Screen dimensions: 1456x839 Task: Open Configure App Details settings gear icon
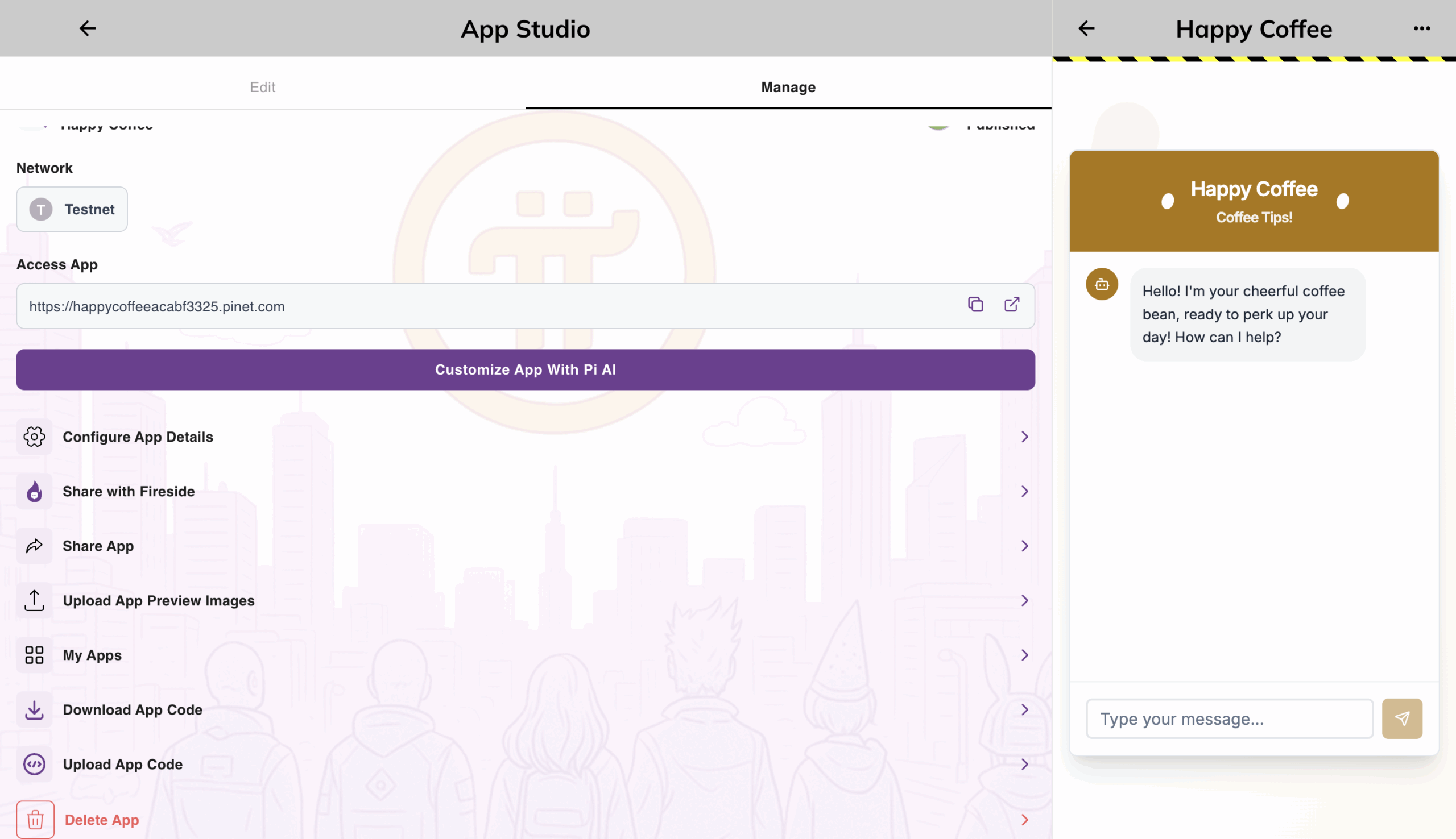pos(34,437)
